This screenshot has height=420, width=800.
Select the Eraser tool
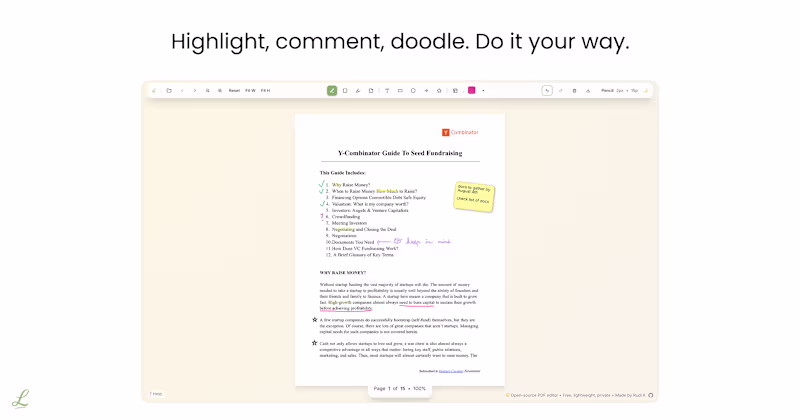(x=358, y=90)
